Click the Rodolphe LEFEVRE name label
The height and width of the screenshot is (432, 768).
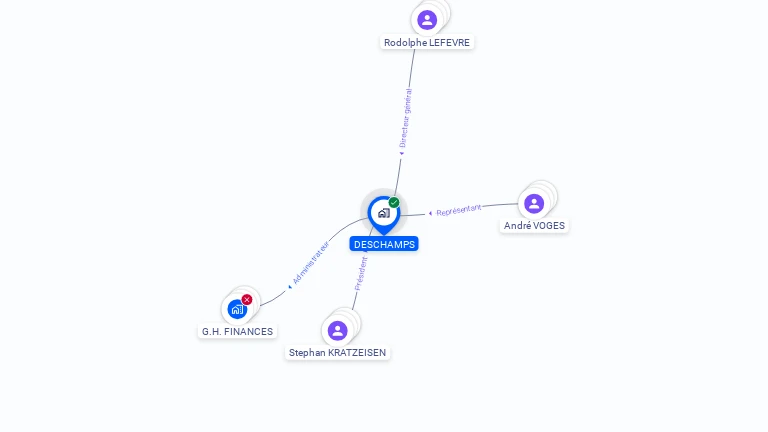click(x=427, y=43)
